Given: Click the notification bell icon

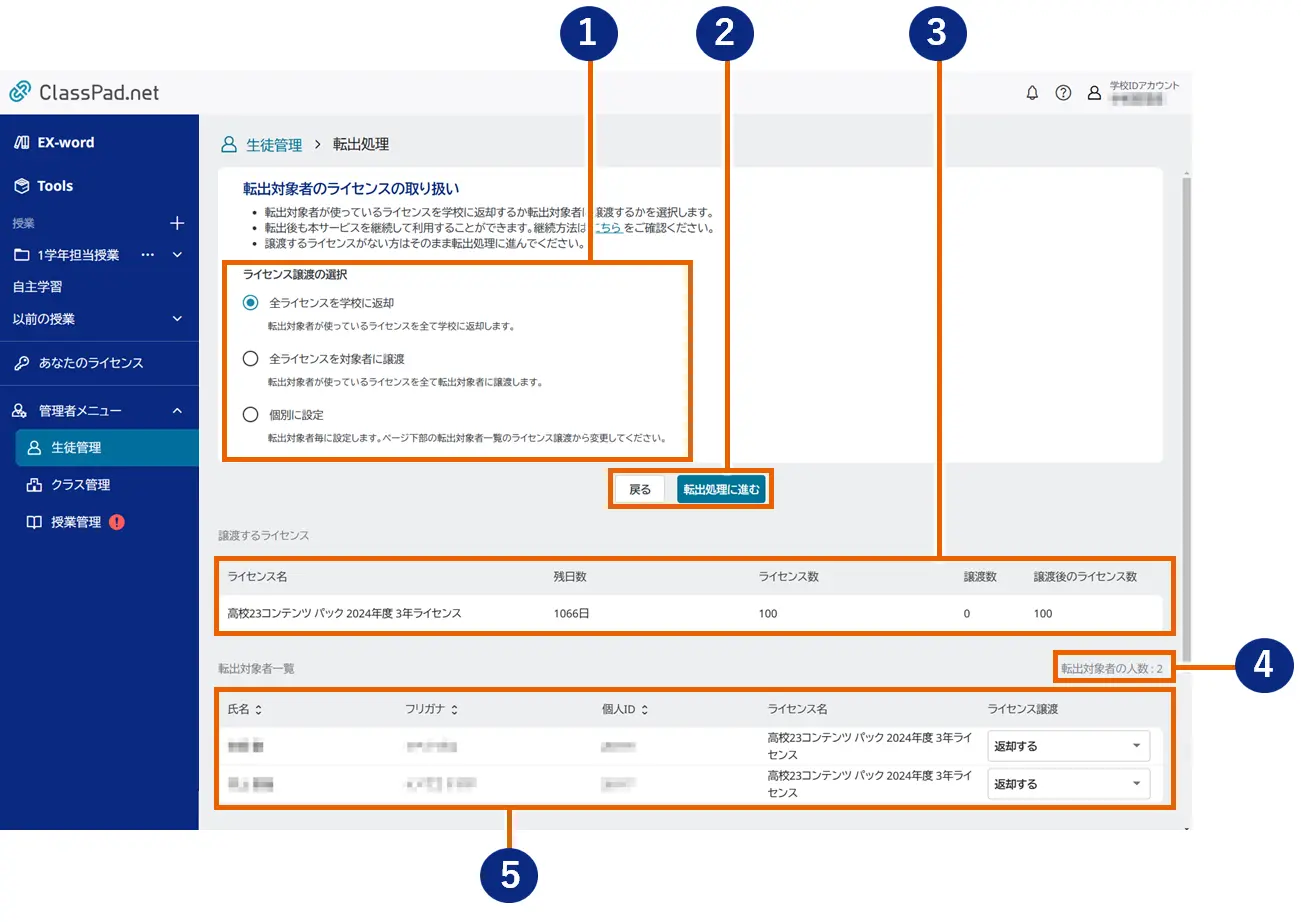Looking at the screenshot, I should tap(1032, 93).
